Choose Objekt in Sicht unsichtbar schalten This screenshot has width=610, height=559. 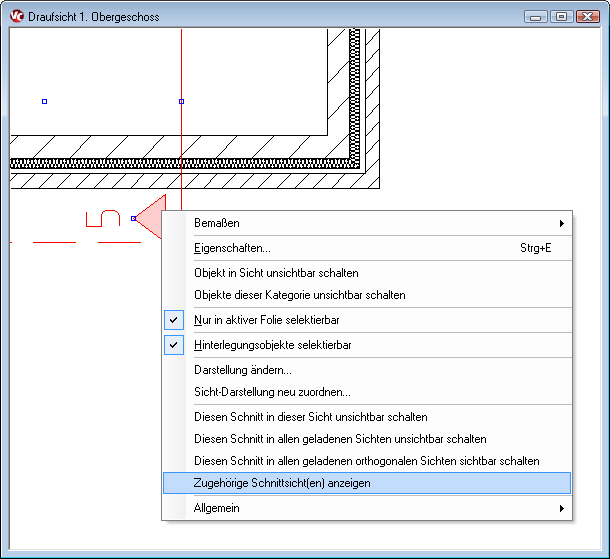367,273
